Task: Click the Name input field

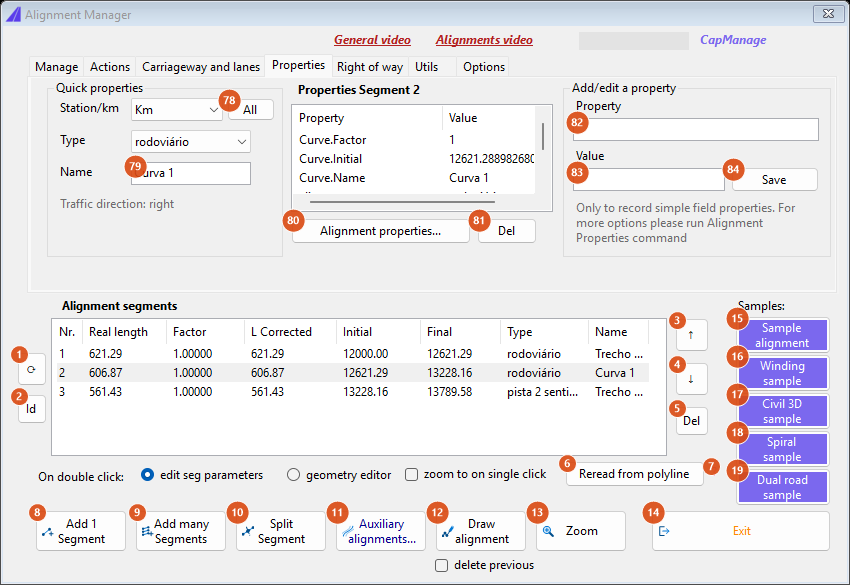Action: 191,173
